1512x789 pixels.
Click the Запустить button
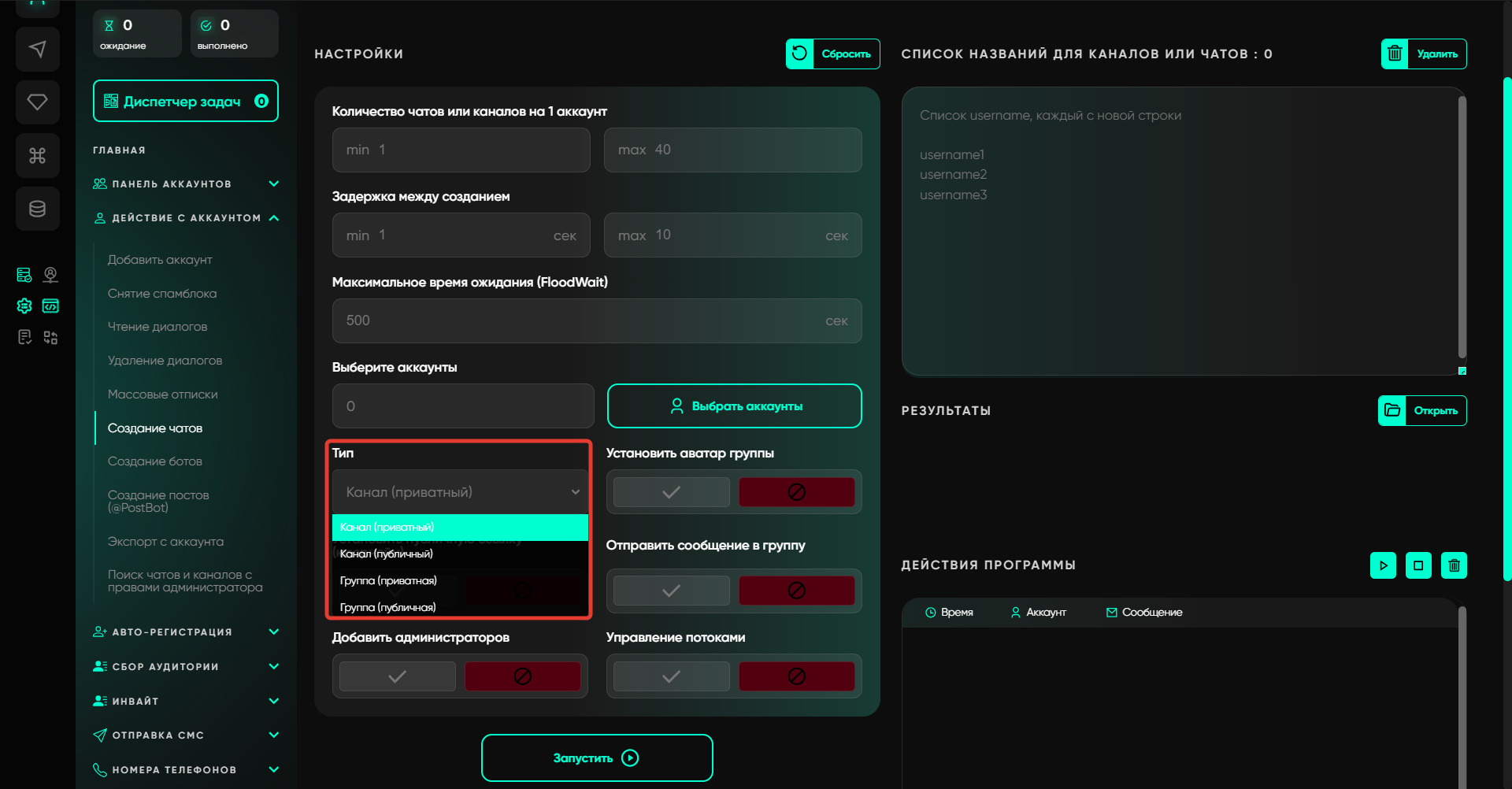pos(597,758)
